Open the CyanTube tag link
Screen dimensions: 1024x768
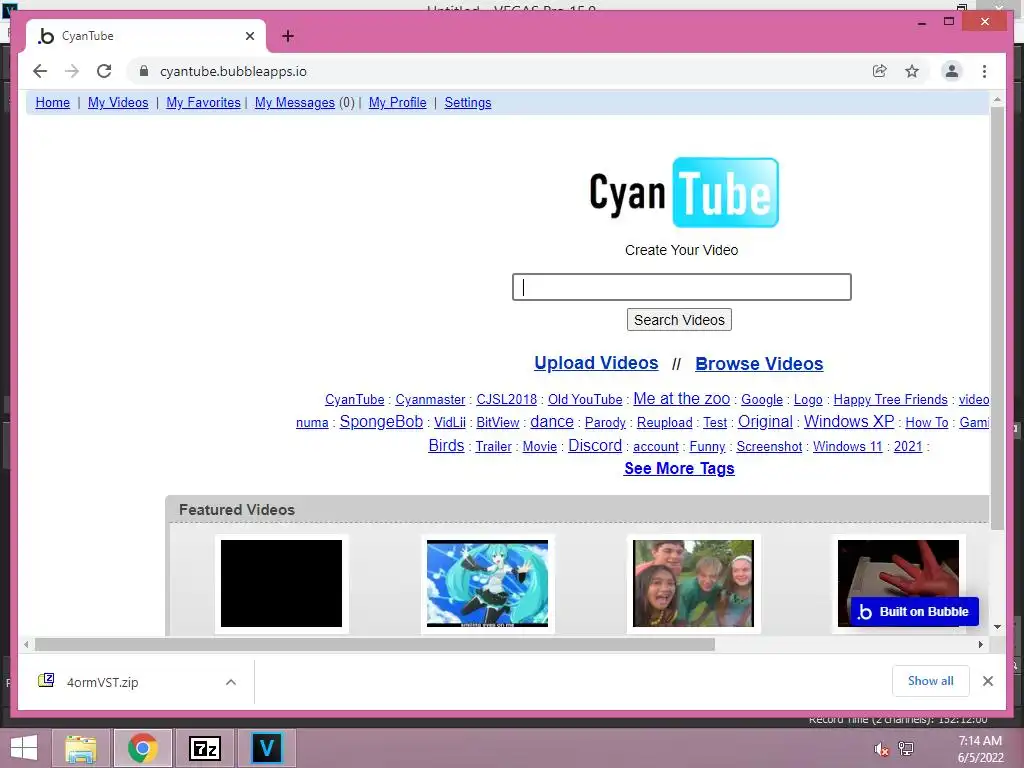coord(355,399)
